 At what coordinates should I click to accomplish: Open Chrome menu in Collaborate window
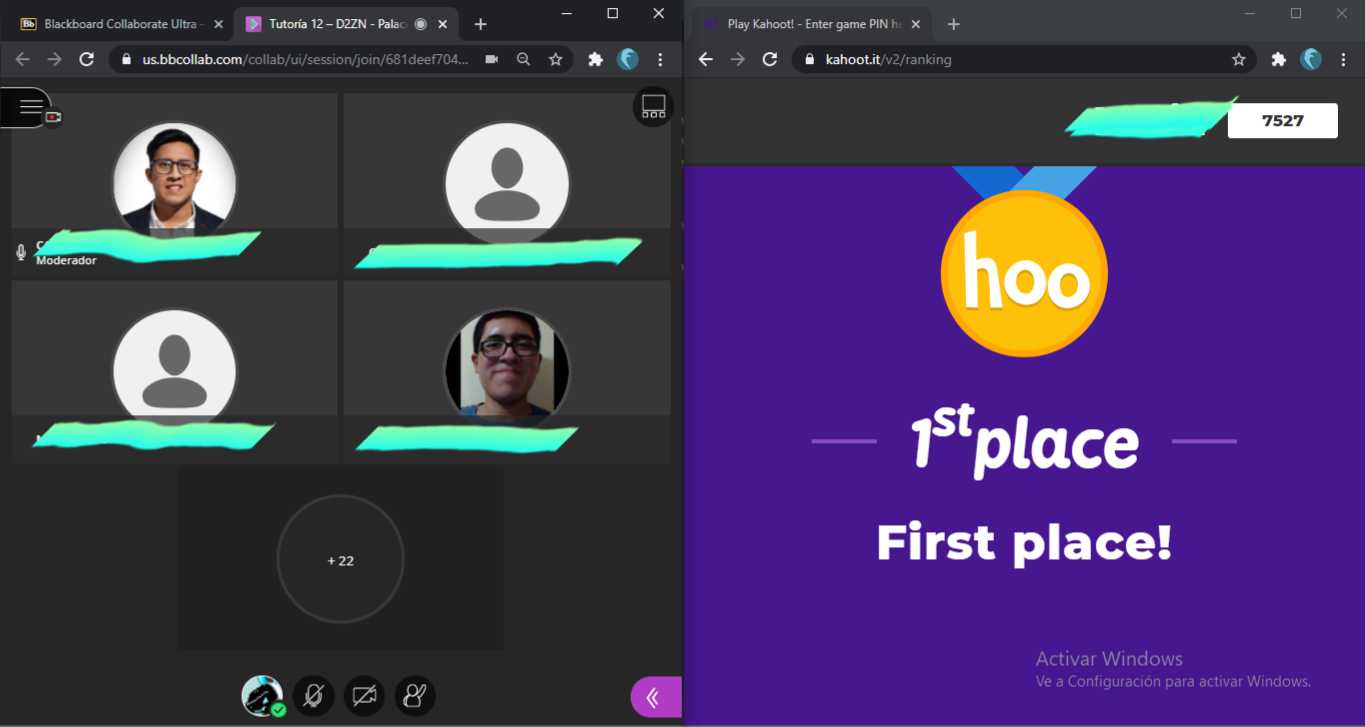pos(660,59)
